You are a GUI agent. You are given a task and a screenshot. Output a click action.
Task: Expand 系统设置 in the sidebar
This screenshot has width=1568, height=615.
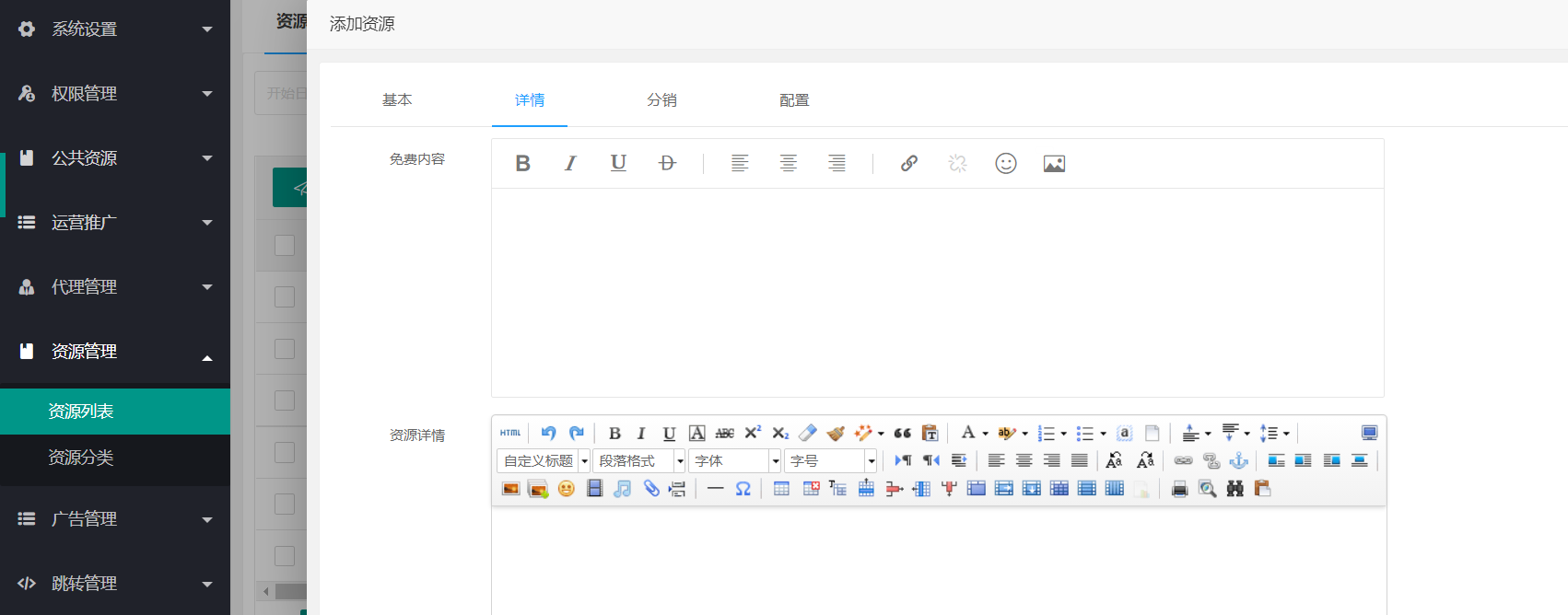click(115, 29)
